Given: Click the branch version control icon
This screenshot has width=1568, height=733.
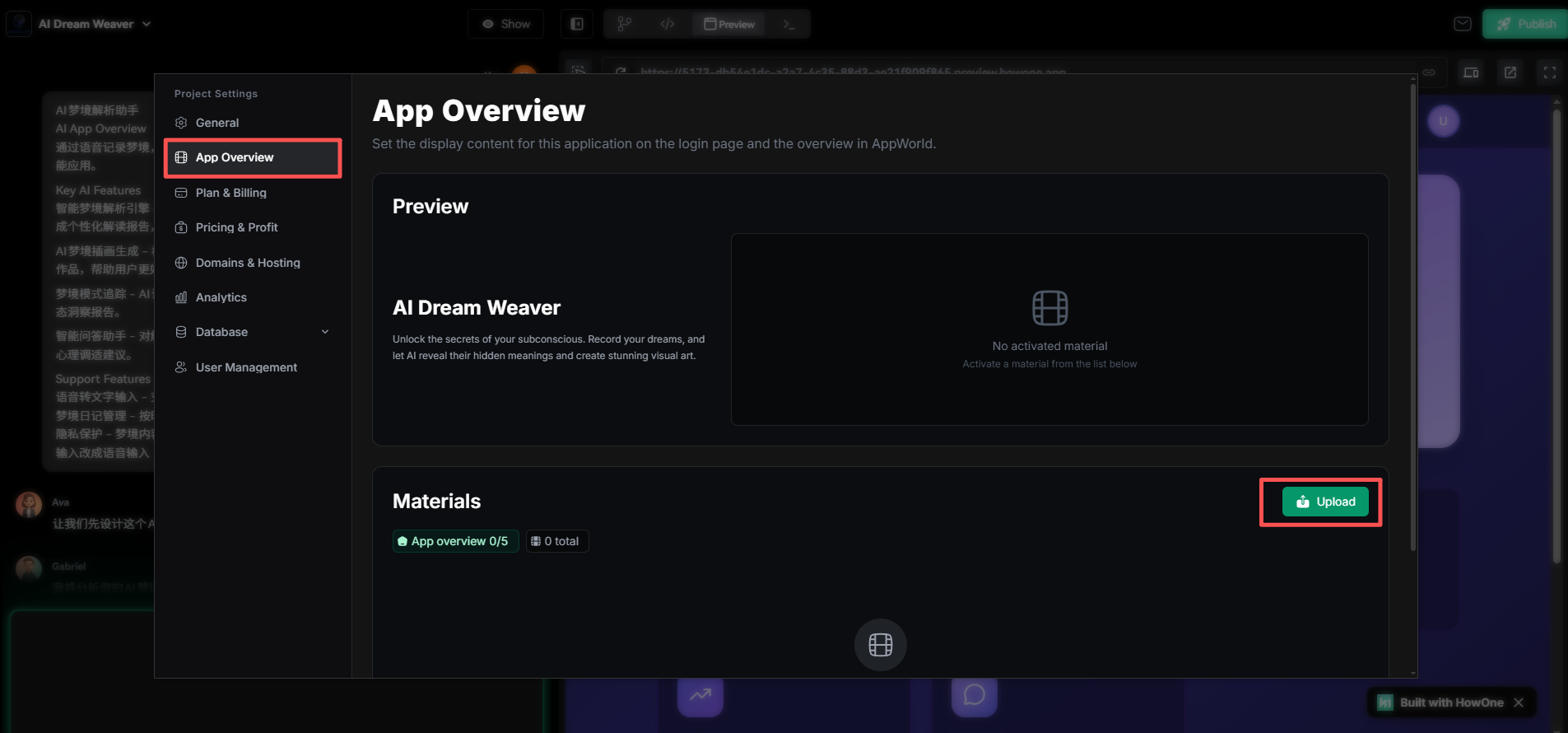Looking at the screenshot, I should point(625,24).
